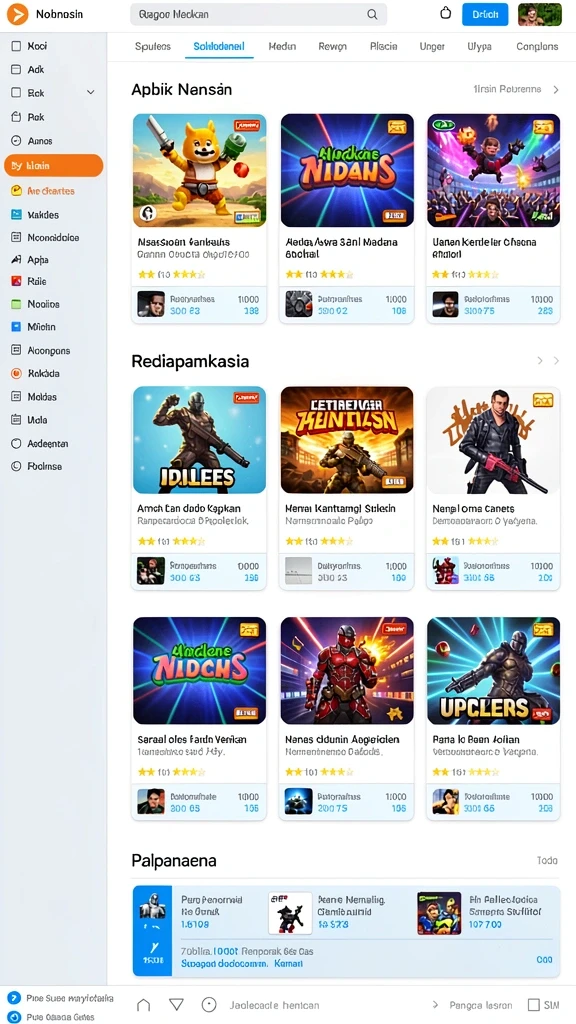Open the Nidans game thumbnail in Apbik Nensán

(x=347, y=170)
